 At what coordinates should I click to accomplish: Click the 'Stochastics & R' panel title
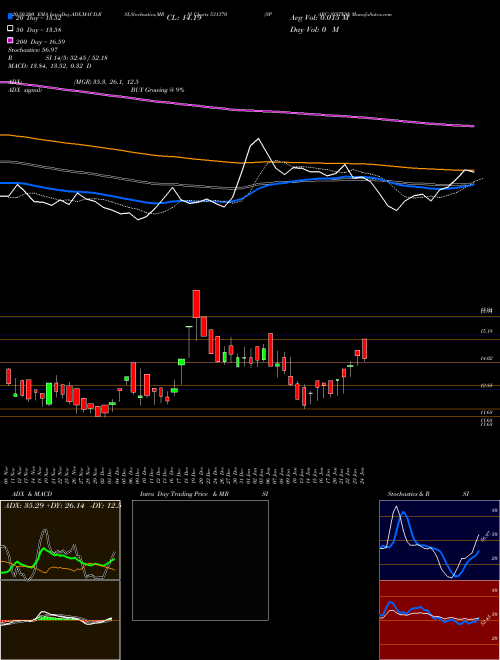coord(408,494)
